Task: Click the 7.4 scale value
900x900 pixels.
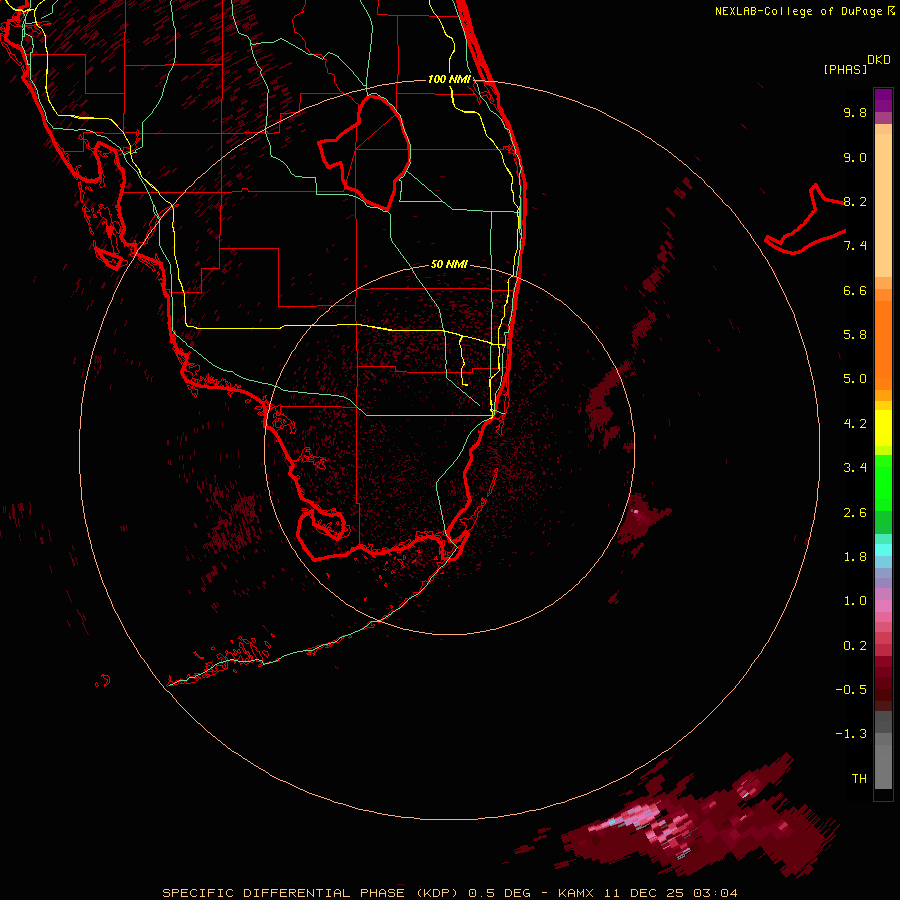Action: pos(855,246)
